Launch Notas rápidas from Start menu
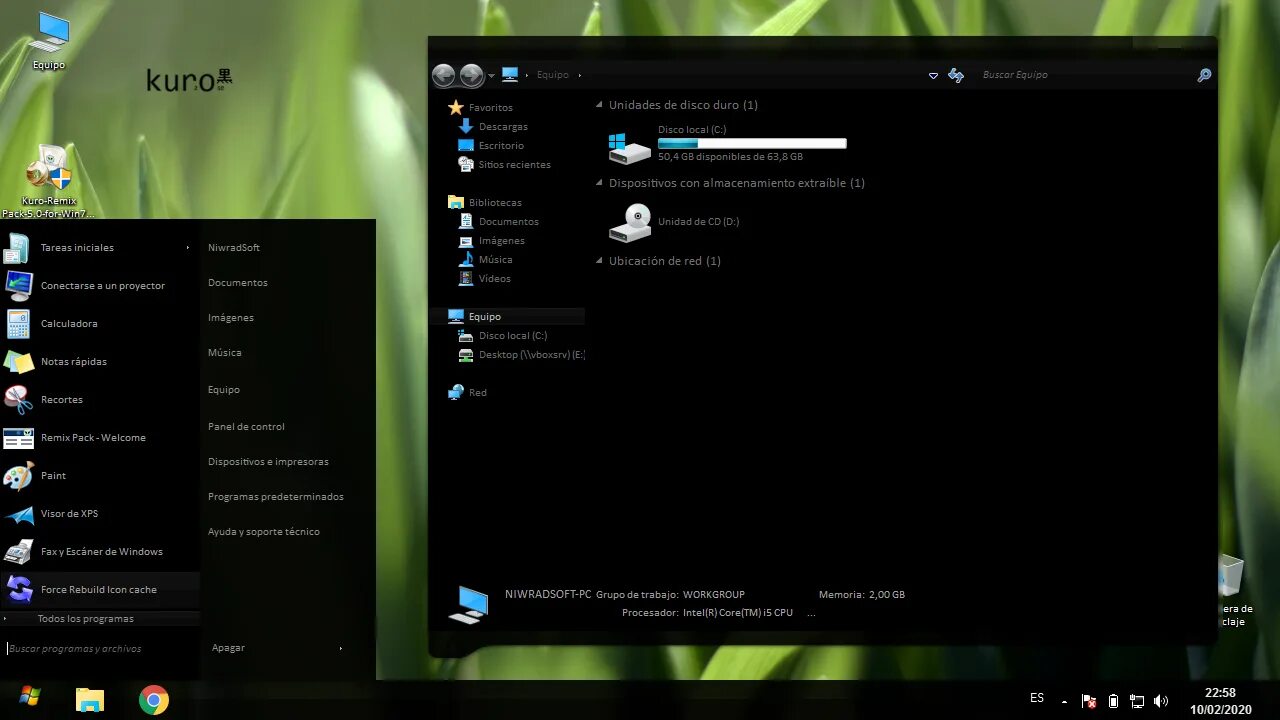The image size is (1280, 720). click(x=100, y=361)
